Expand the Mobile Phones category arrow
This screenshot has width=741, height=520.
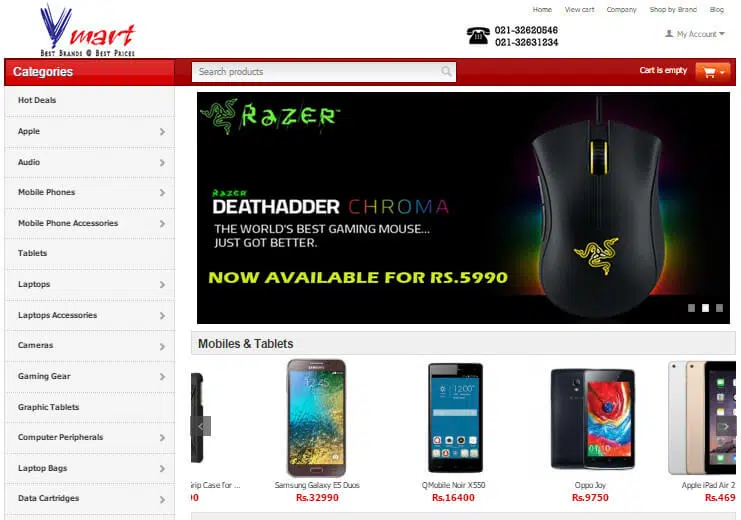click(162, 193)
